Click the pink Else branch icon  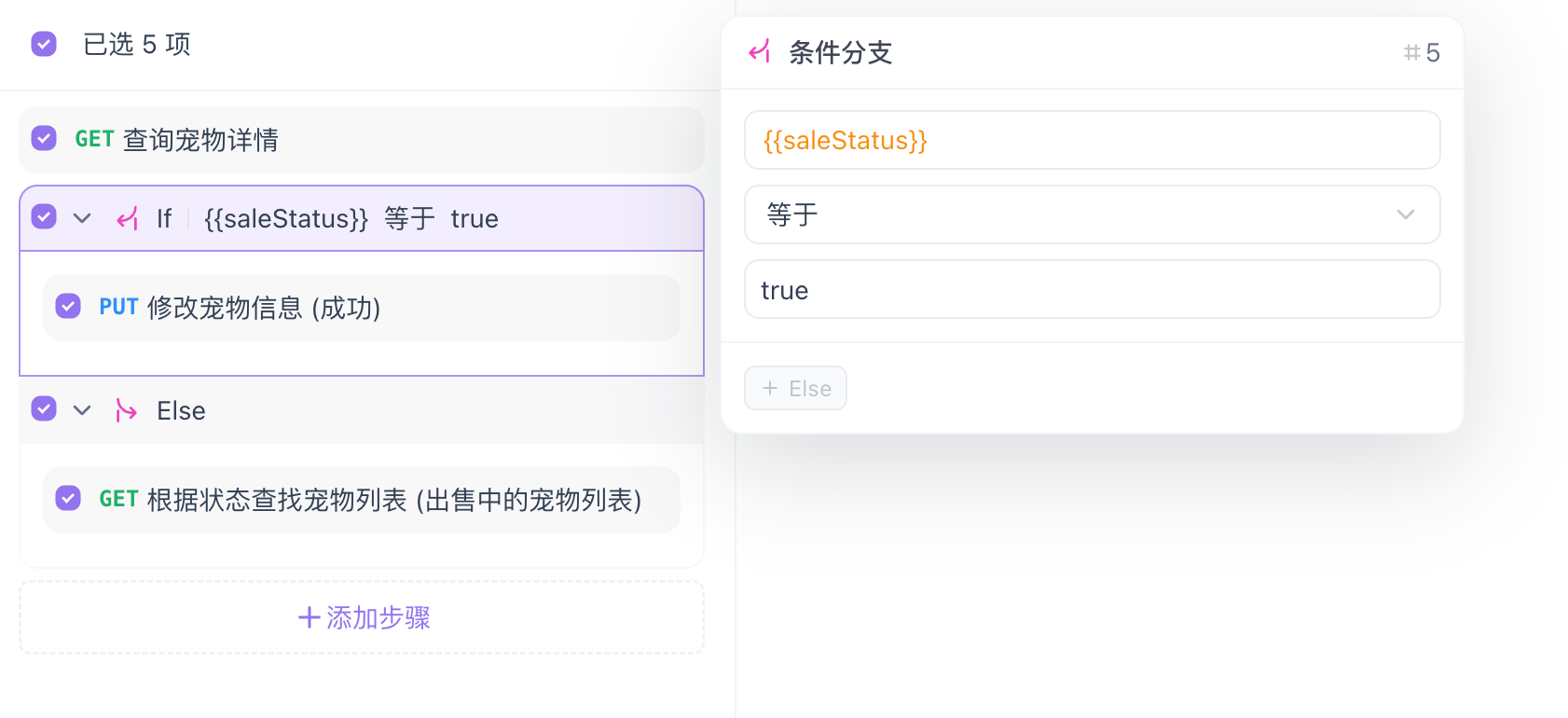coord(126,410)
